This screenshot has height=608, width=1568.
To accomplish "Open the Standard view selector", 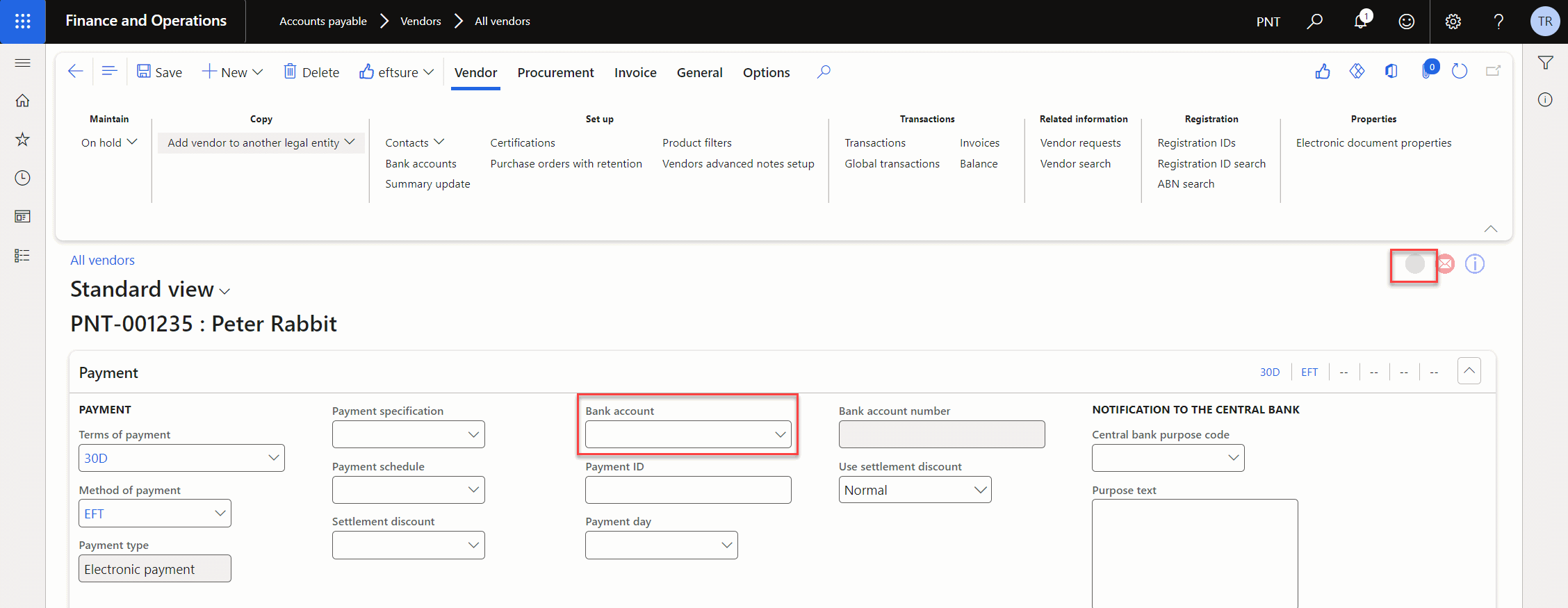I will (x=150, y=289).
